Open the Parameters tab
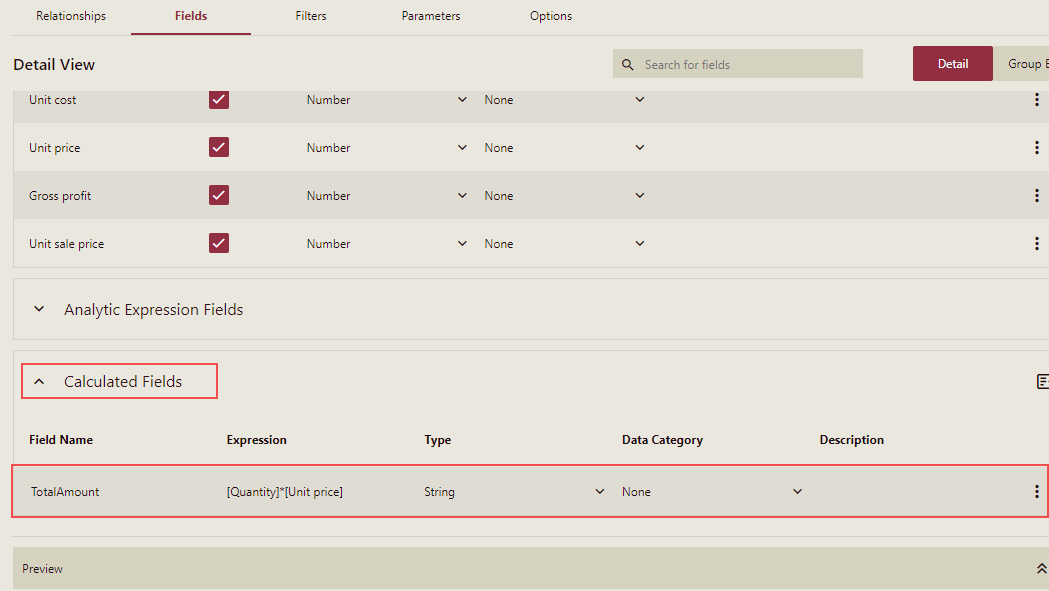1049x591 pixels. [430, 16]
